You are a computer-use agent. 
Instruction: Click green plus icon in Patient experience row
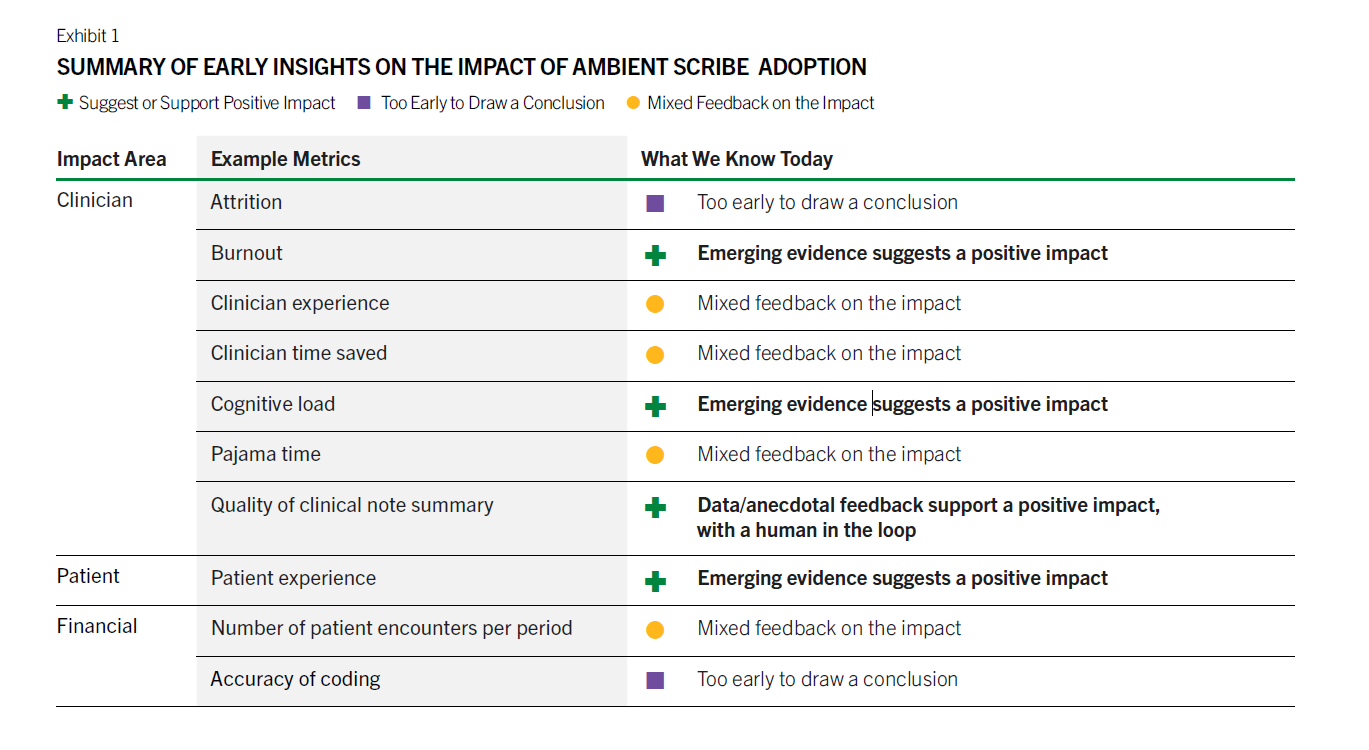click(655, 580)
